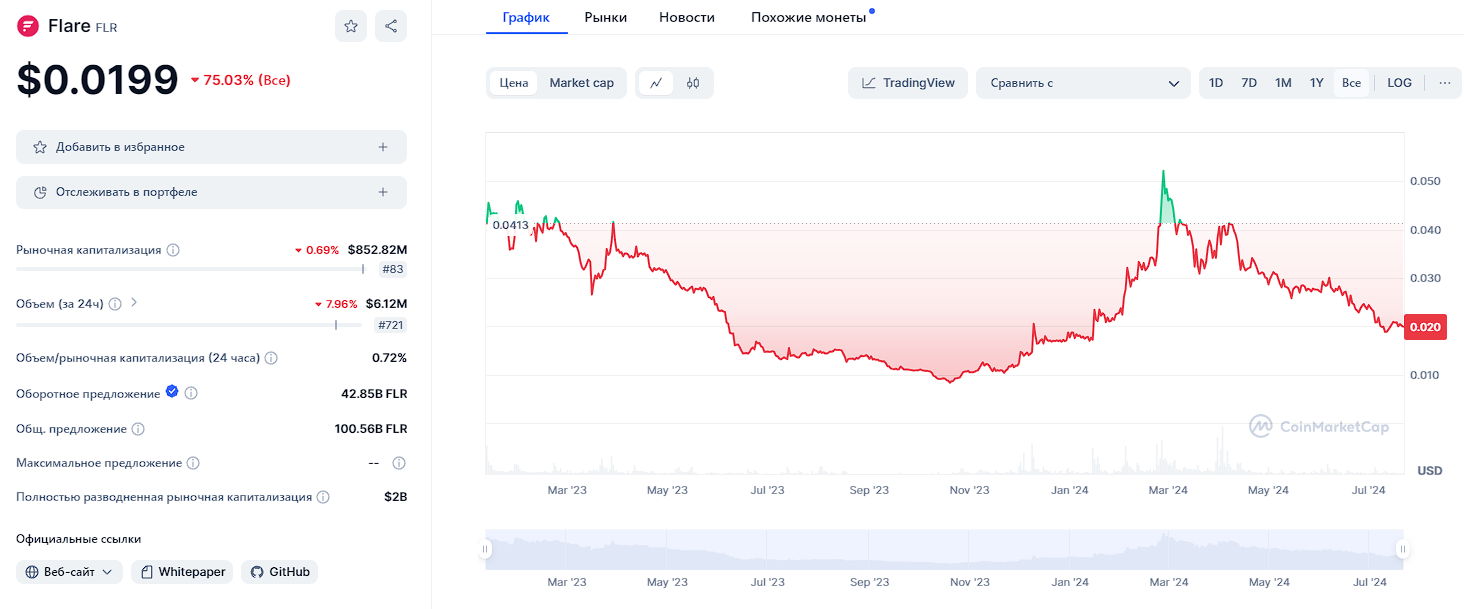1464x609 pixels.
Task: Click the $2B fully diluted value
Action: (x=395, y=497)
